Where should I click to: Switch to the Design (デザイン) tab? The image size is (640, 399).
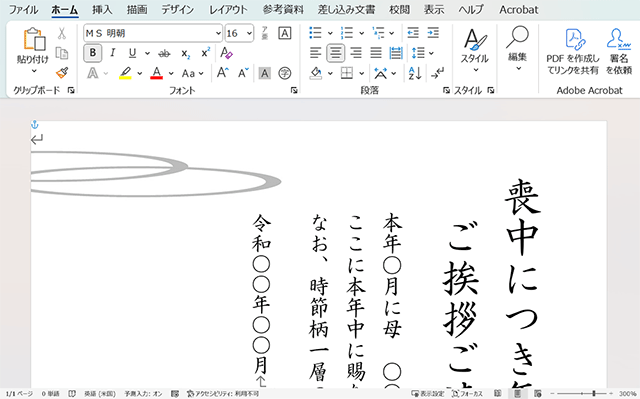click(178, 9)
